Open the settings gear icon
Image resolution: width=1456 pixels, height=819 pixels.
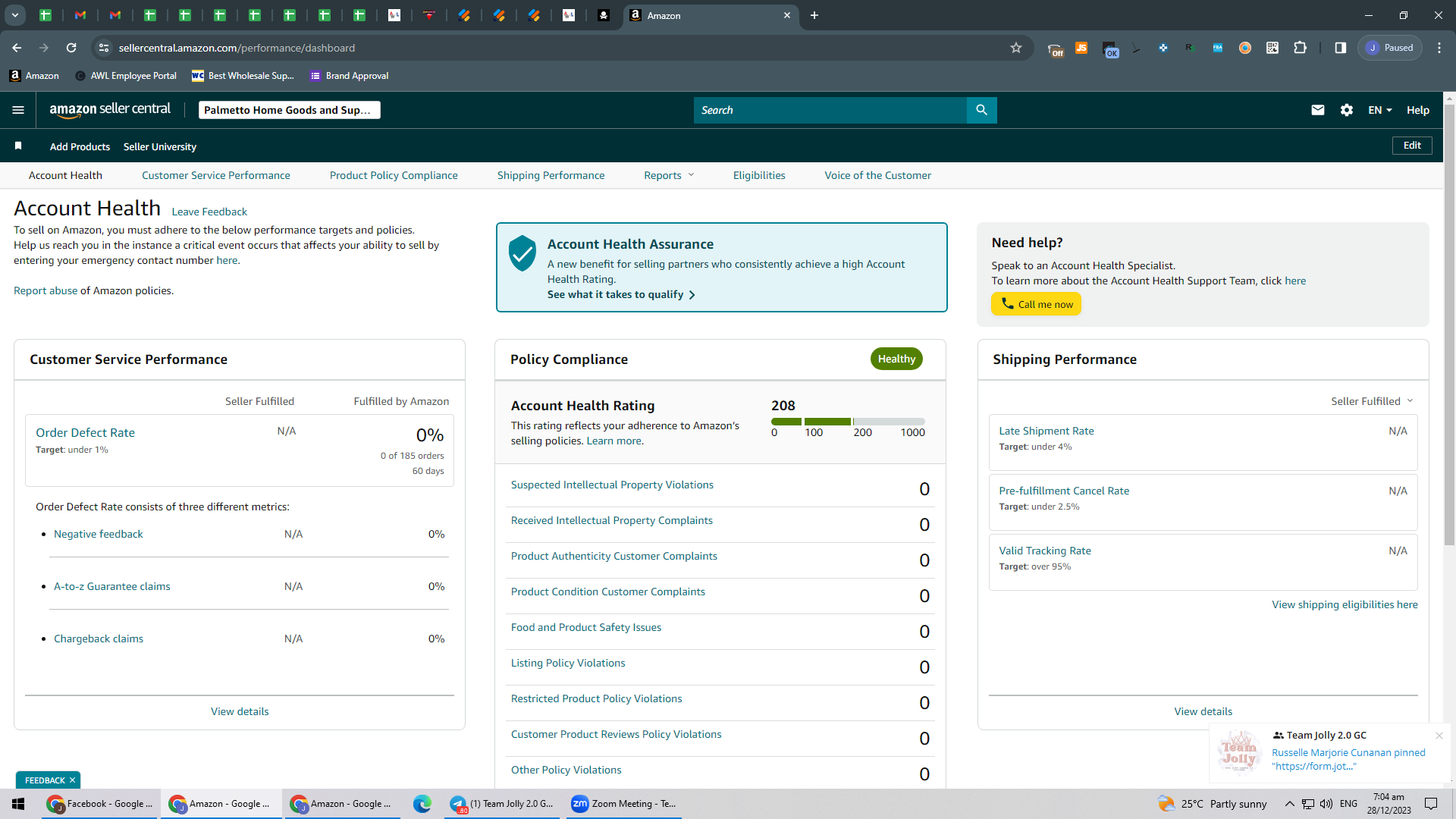click(x=1347, y=110)
